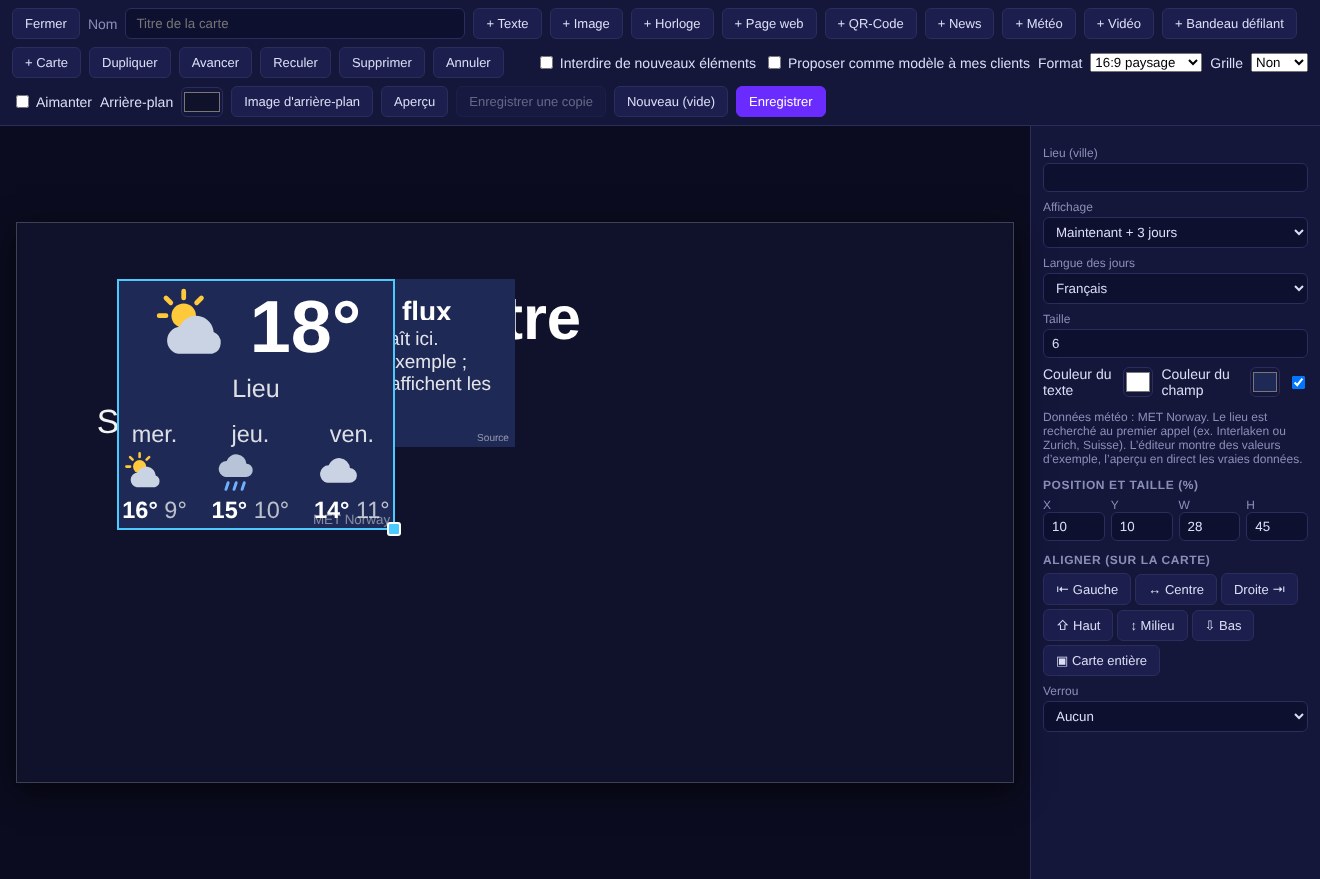Enable Interdire de nouveaux éléments
The image size is (1320, 879).
[x=546, y=62]
